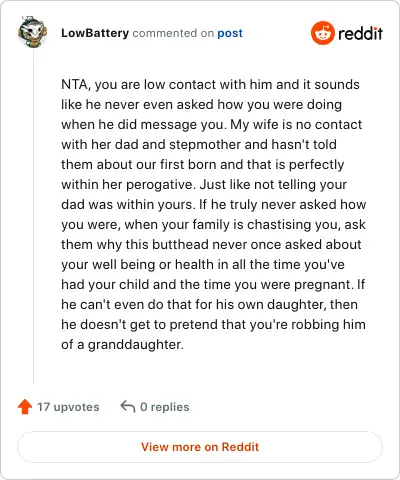
Task: Click the reddit wordmark text logo
Action: (360, 33)
